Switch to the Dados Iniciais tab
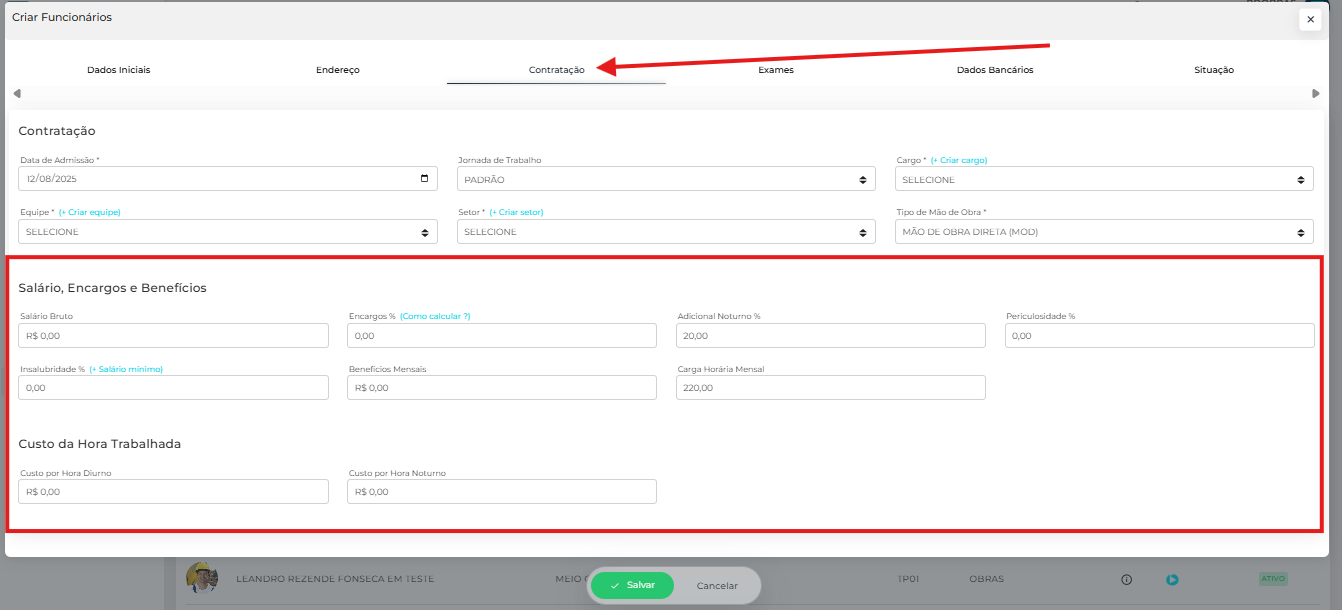Screen dimensions: 1342x610 (x=118, y=70)
